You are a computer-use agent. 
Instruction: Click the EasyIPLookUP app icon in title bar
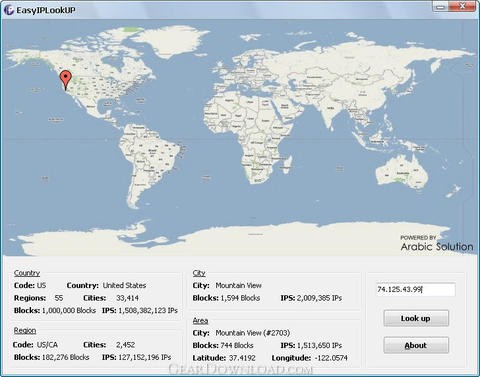pyautogui.click(x=9, y=10)
